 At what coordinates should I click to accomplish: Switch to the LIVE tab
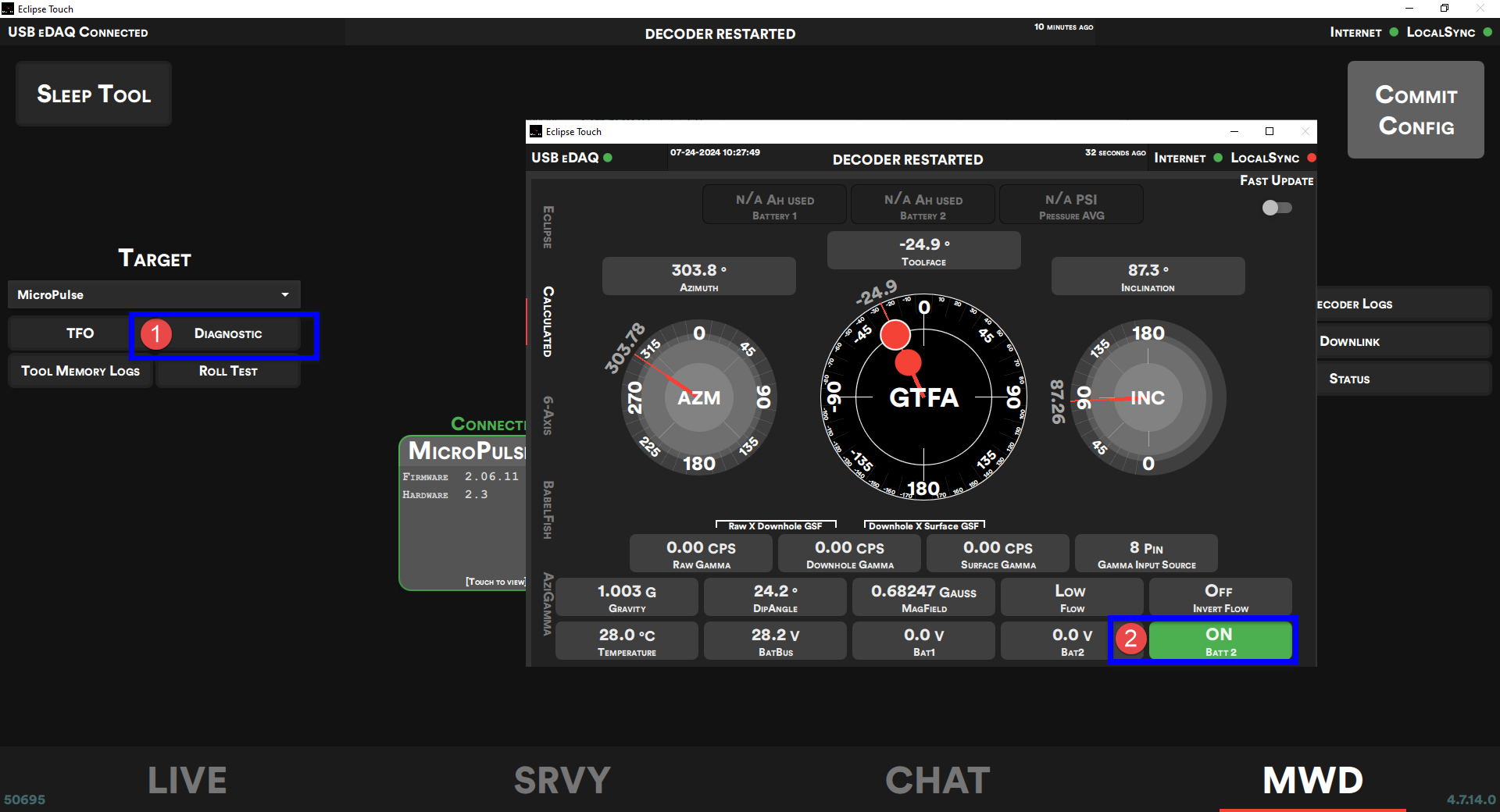click(x=187, y=780)
